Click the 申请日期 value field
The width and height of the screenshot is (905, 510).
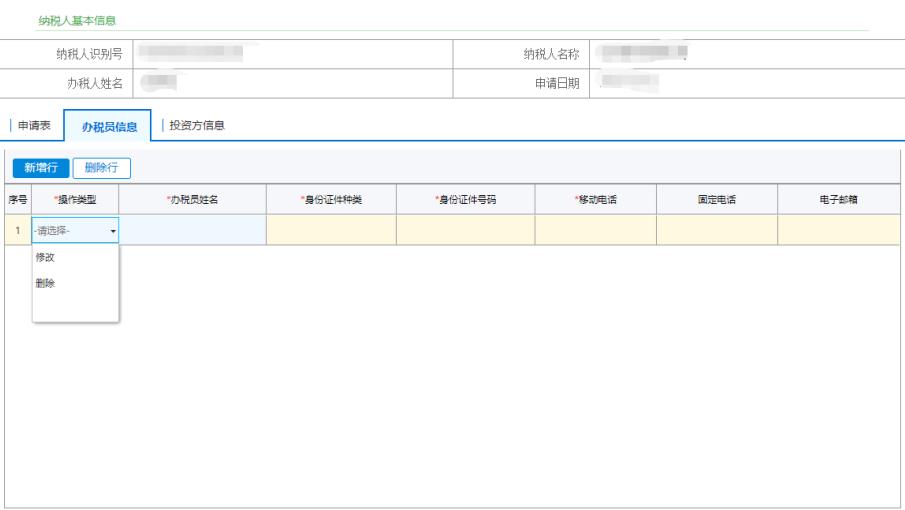[x=745, y=84]
